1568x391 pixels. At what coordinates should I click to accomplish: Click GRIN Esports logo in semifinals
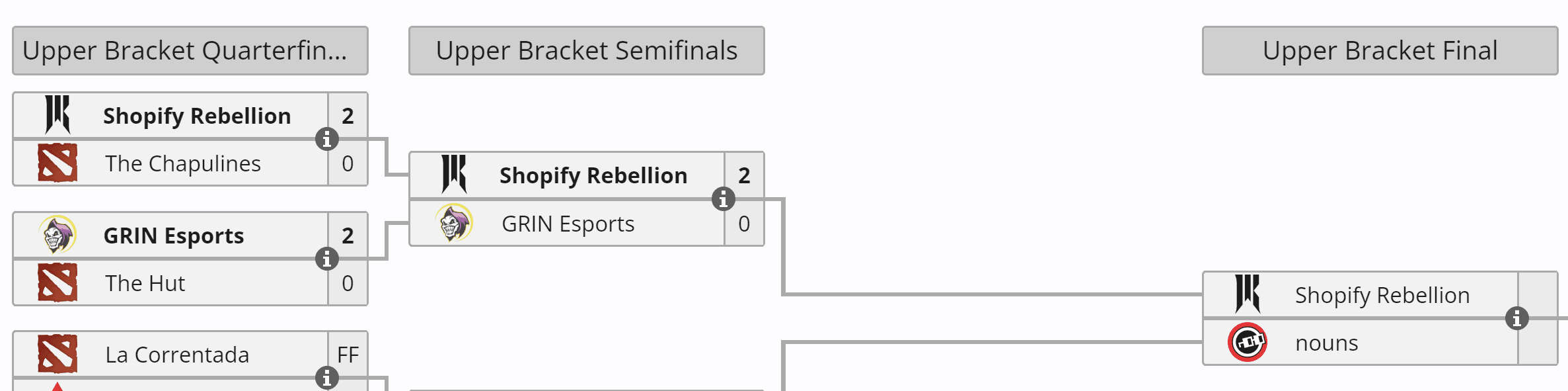click(x=455, y=223)
